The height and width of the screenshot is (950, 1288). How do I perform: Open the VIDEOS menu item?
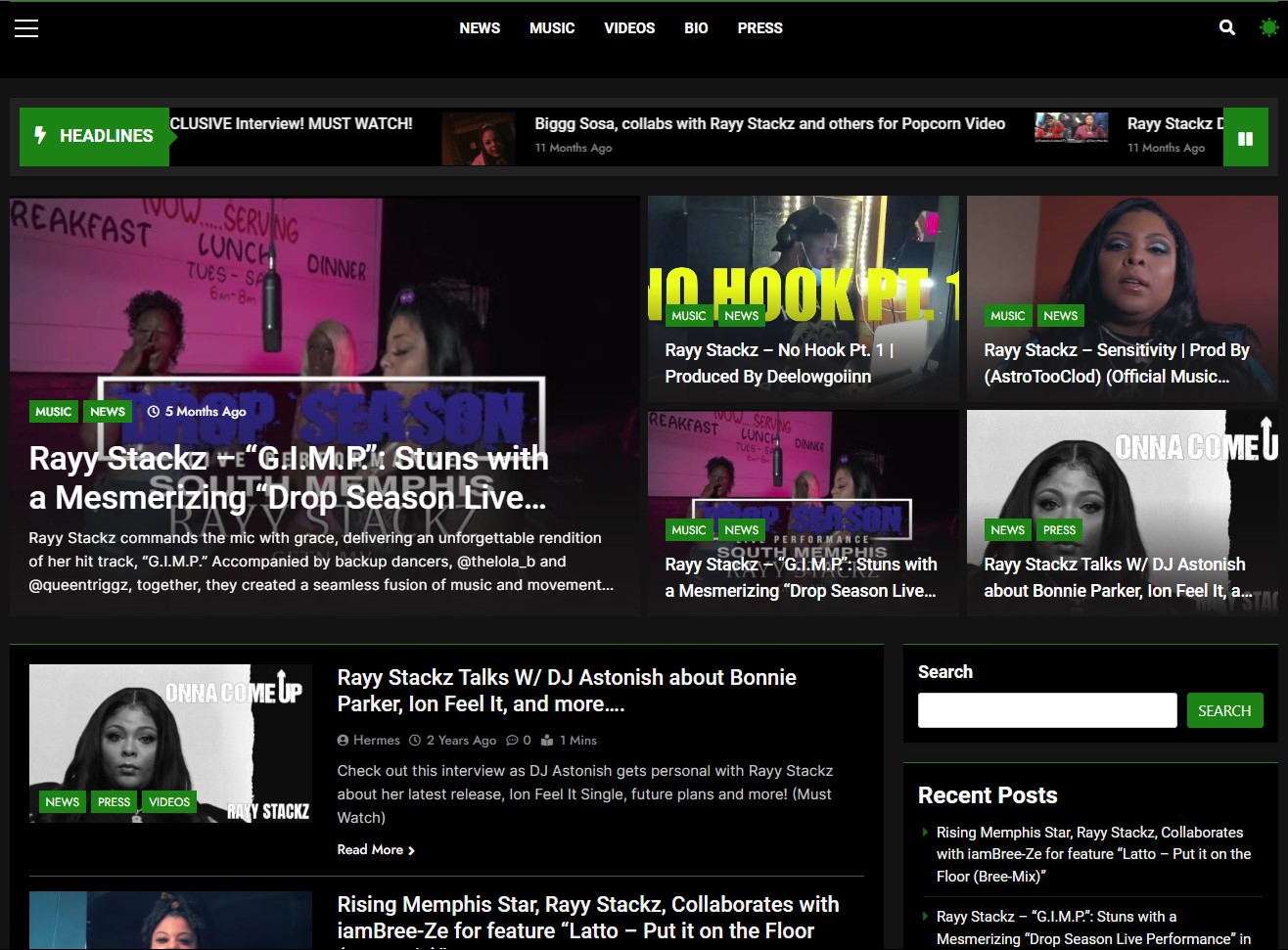[629, 28]
